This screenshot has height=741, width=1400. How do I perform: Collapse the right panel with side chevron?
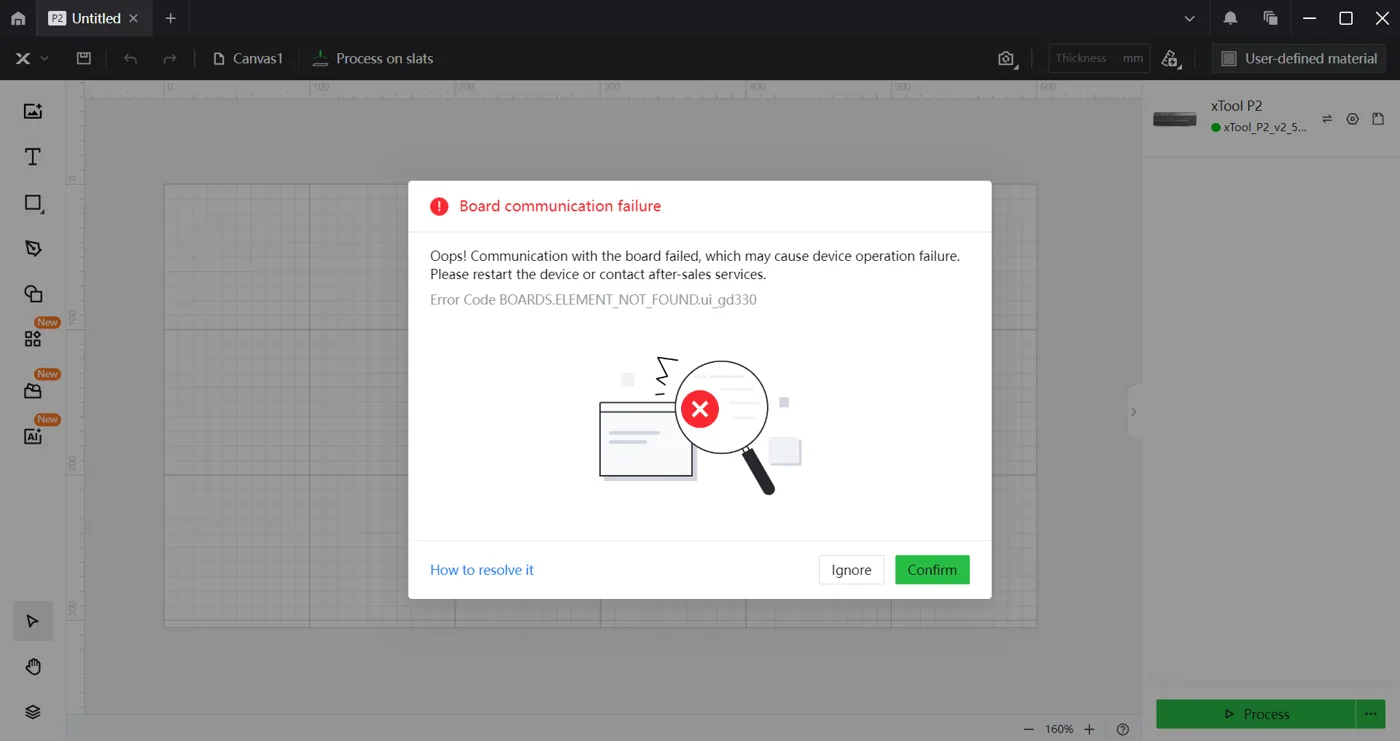[1134, 412]
